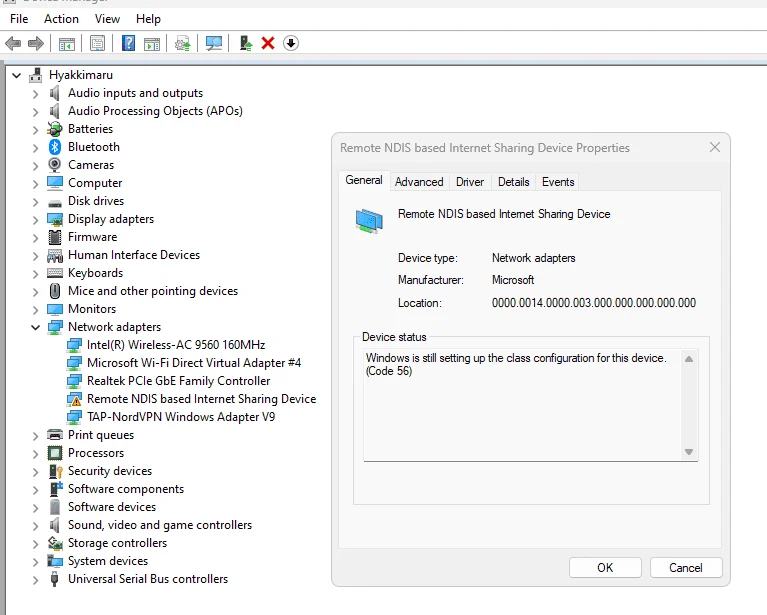767x615 pixels.
Task: Click the Forward arrow toolbar icon
Action: tap(36, 44)
